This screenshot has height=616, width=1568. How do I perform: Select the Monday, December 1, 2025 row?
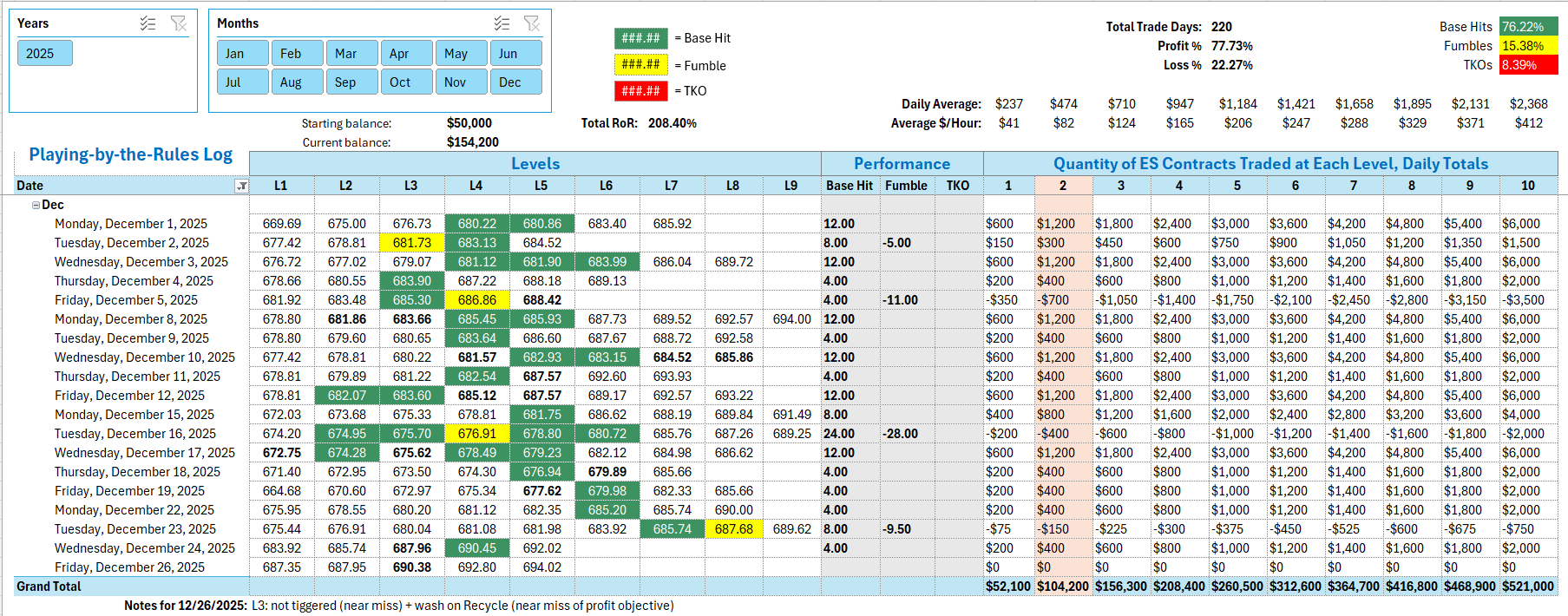click(x=130, y=224)
